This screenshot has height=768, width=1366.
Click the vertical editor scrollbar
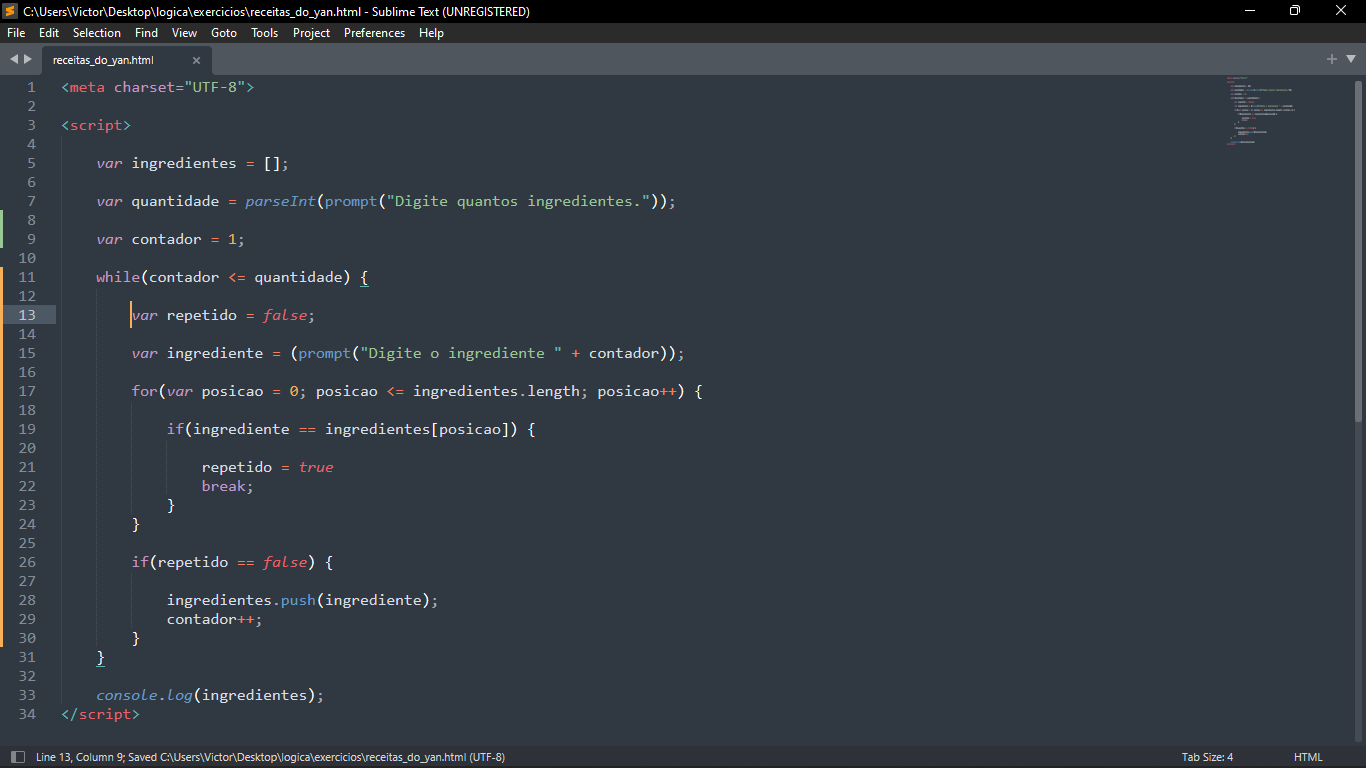coord(1358,250)
